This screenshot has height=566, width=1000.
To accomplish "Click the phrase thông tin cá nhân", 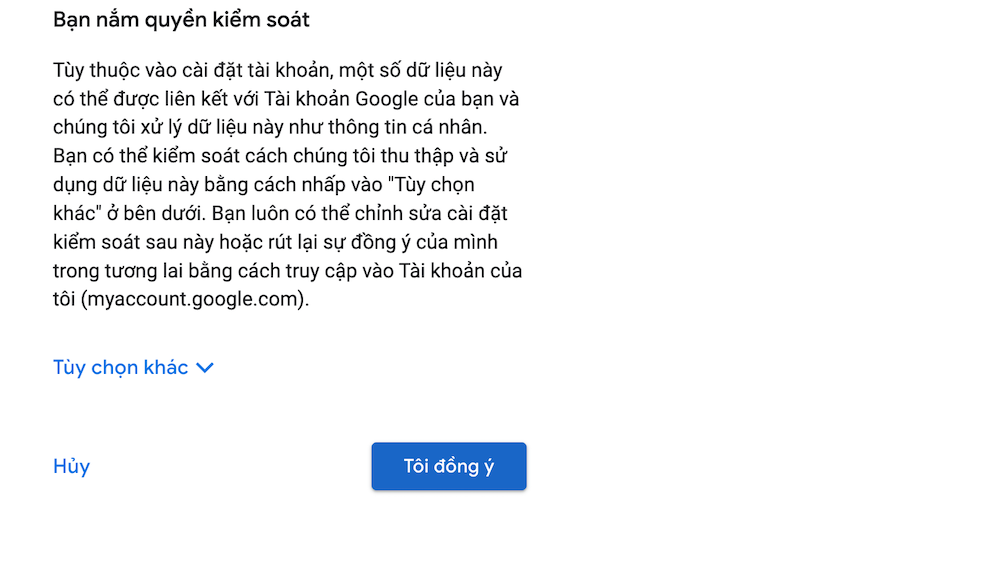I will coord(427,128).
